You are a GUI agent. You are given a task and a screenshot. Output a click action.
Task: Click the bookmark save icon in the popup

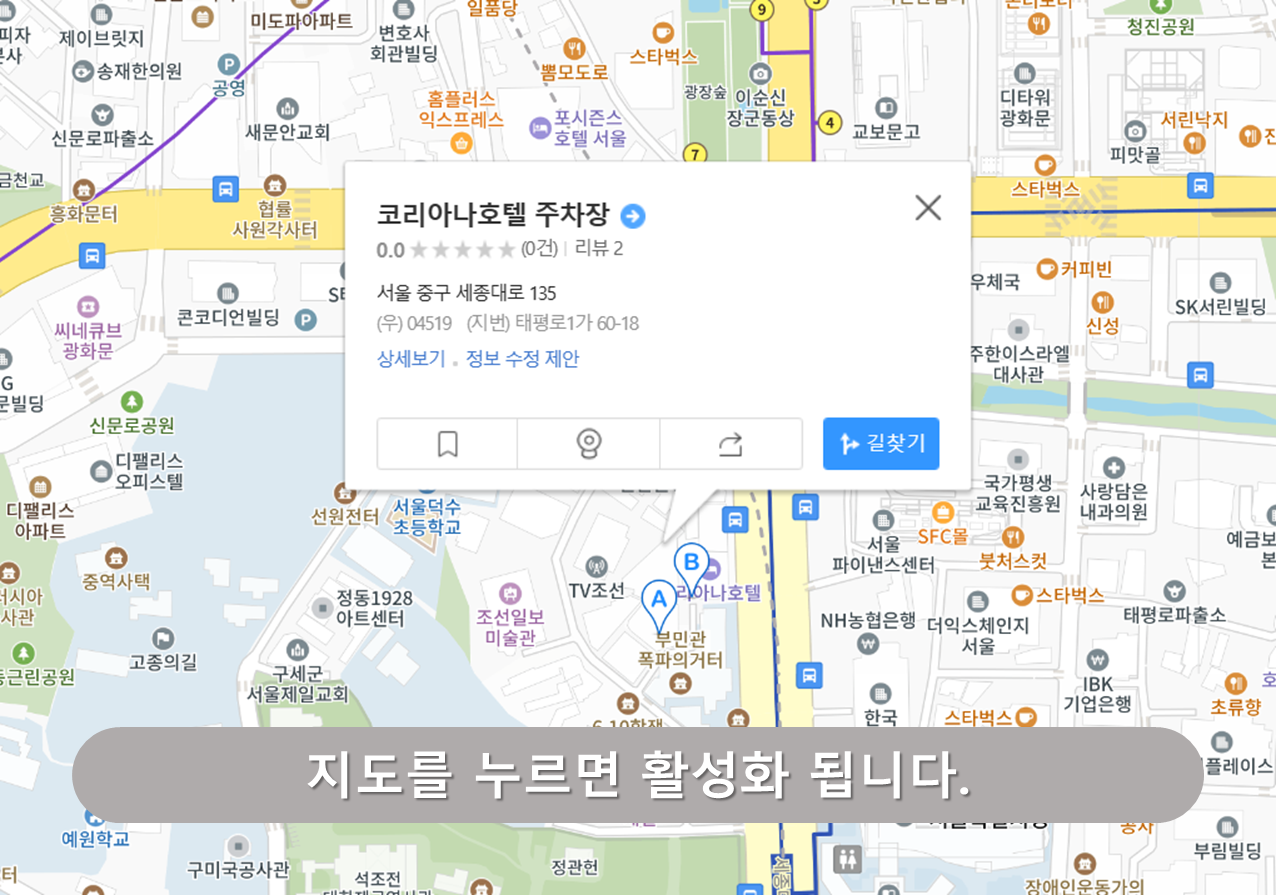(446, 443)
